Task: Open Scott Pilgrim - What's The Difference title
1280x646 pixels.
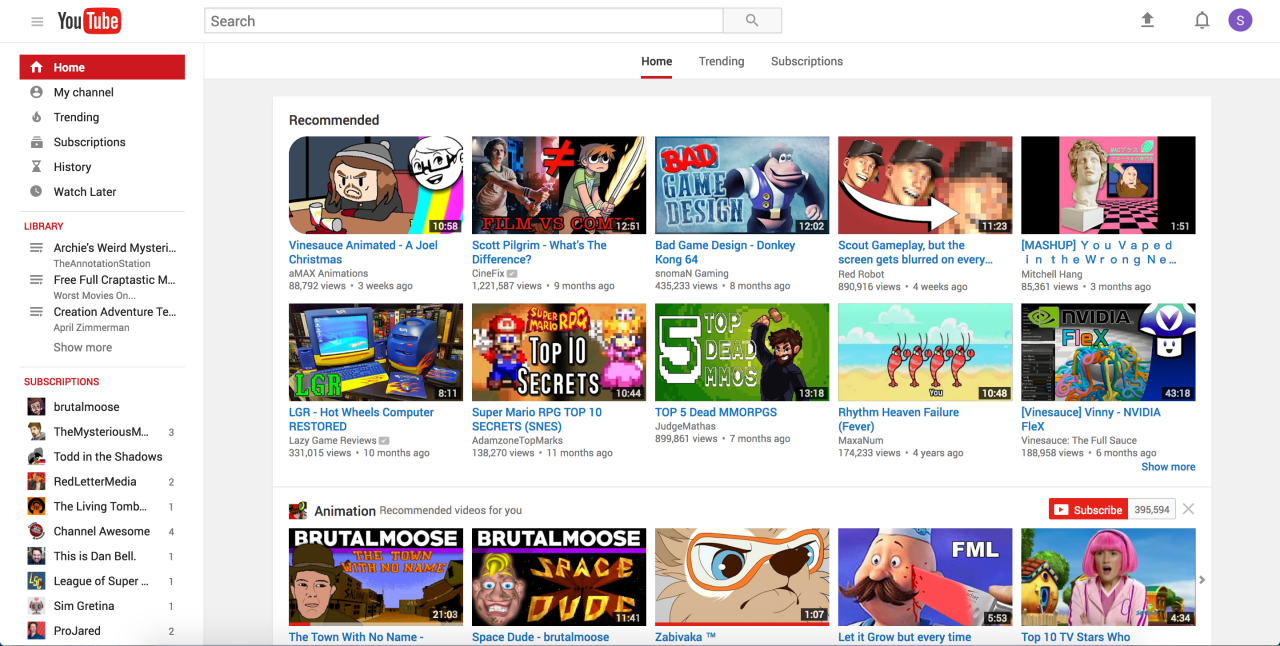Action: (539, 252)
